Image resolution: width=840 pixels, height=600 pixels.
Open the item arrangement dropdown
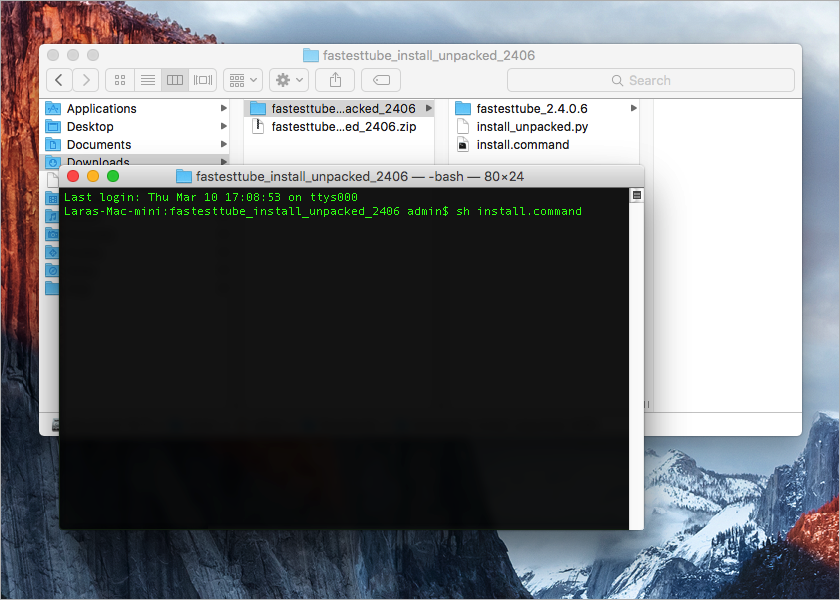pyautogui.click(x=243, y=80)
